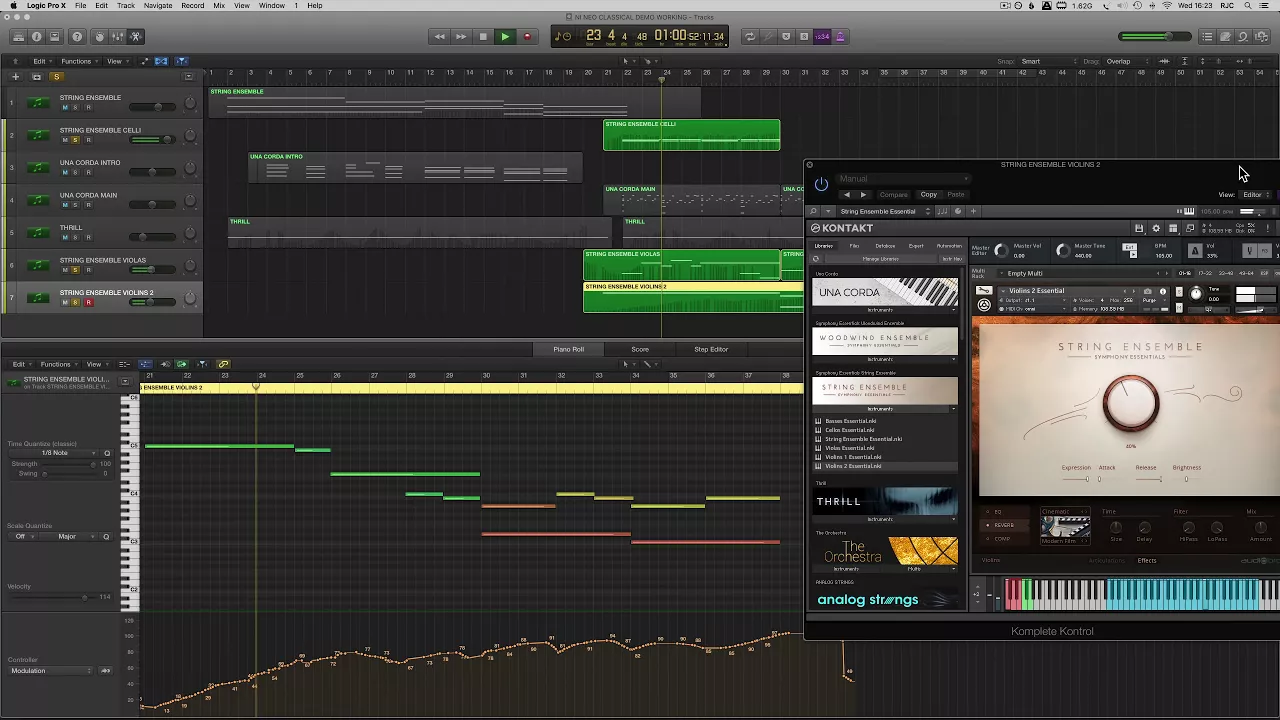Open the Smart Controls button
The height and width of the screenshot is (720, 1280).
coord(99,37)
